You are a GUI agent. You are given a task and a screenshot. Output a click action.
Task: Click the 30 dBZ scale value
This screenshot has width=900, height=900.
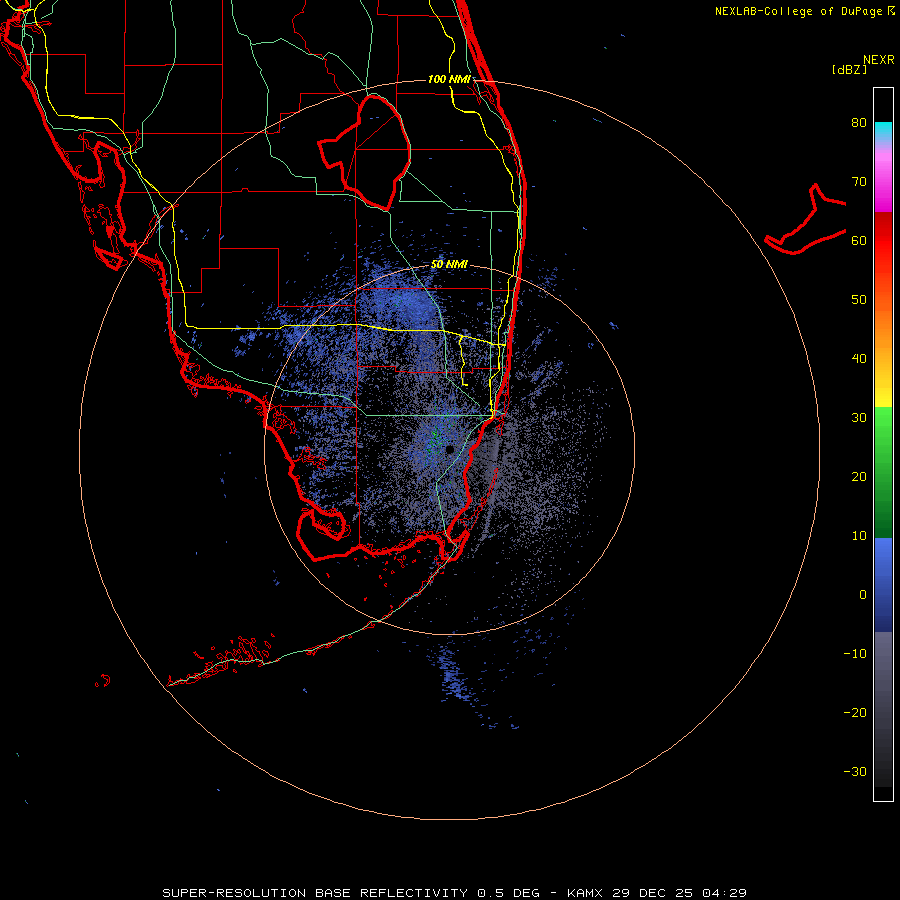click(859, 418)
